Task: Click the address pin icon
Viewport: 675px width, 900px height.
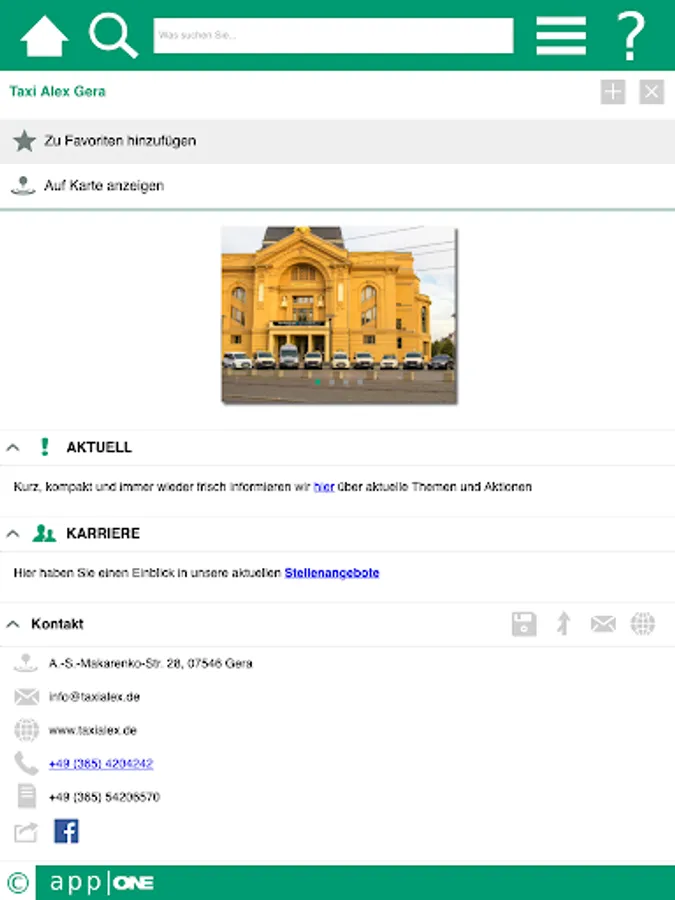Action: point(25,663)
